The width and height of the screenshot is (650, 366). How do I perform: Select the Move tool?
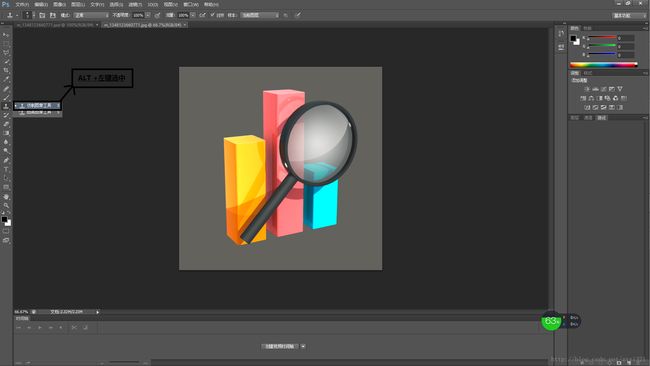[6, 35]
